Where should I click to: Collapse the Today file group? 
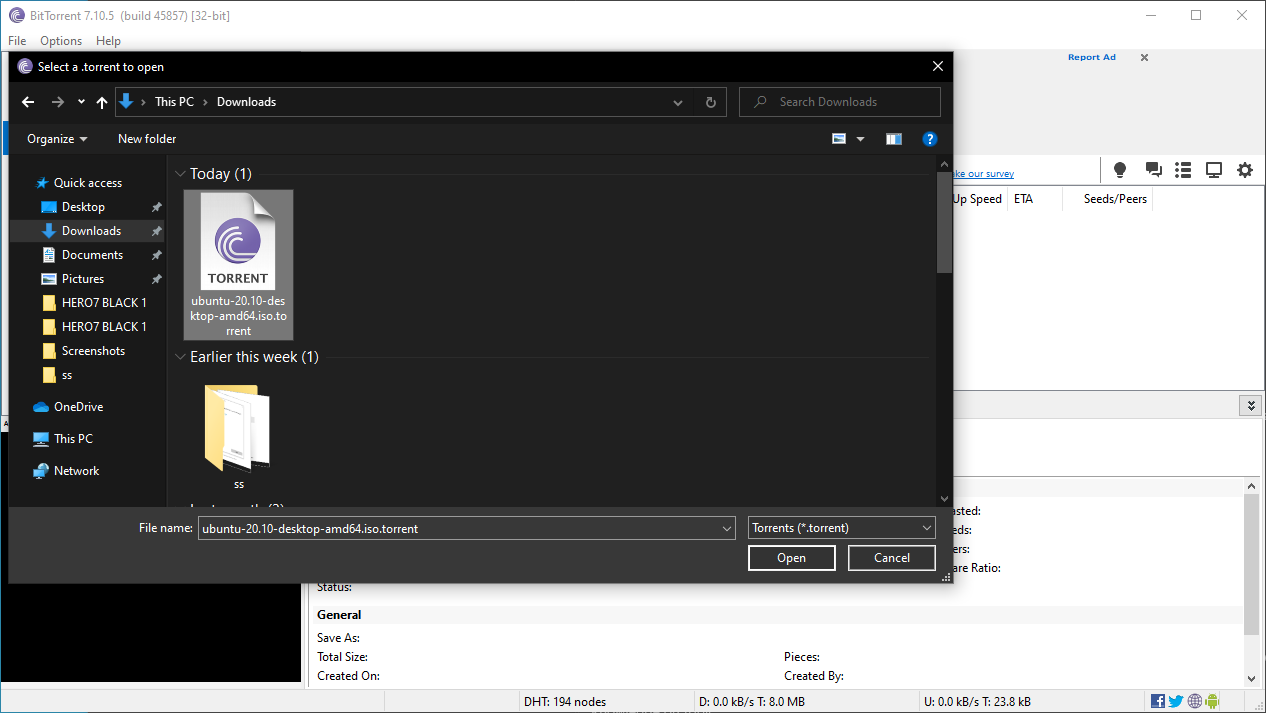[180, 174]
